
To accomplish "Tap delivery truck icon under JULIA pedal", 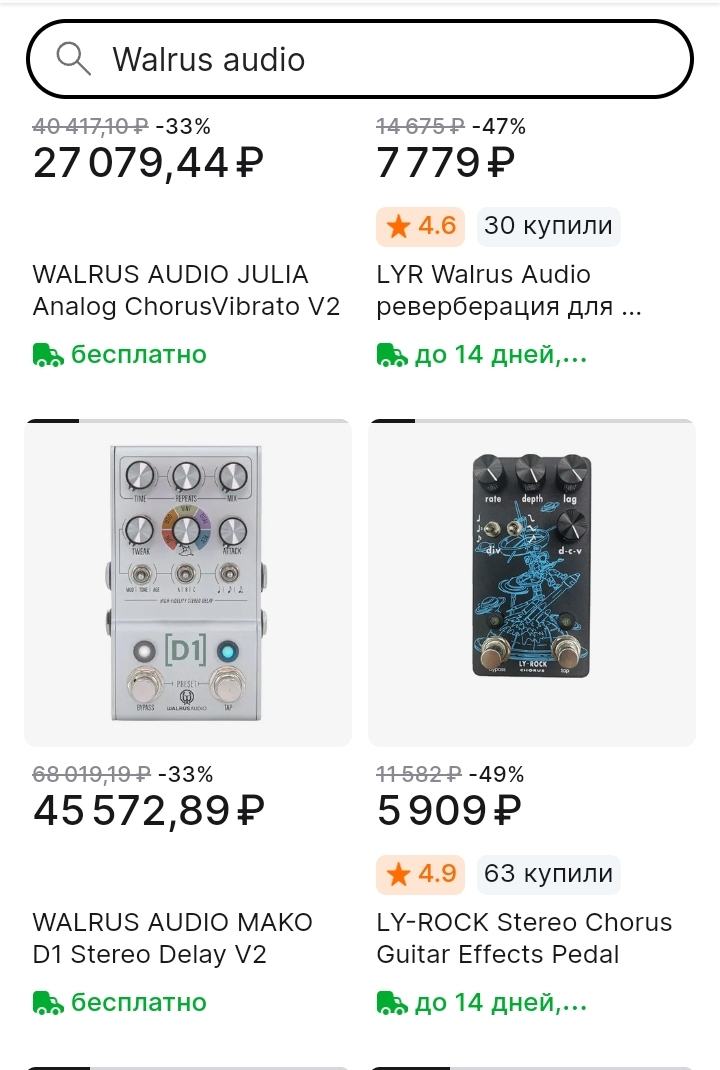I will pos(48,355).
